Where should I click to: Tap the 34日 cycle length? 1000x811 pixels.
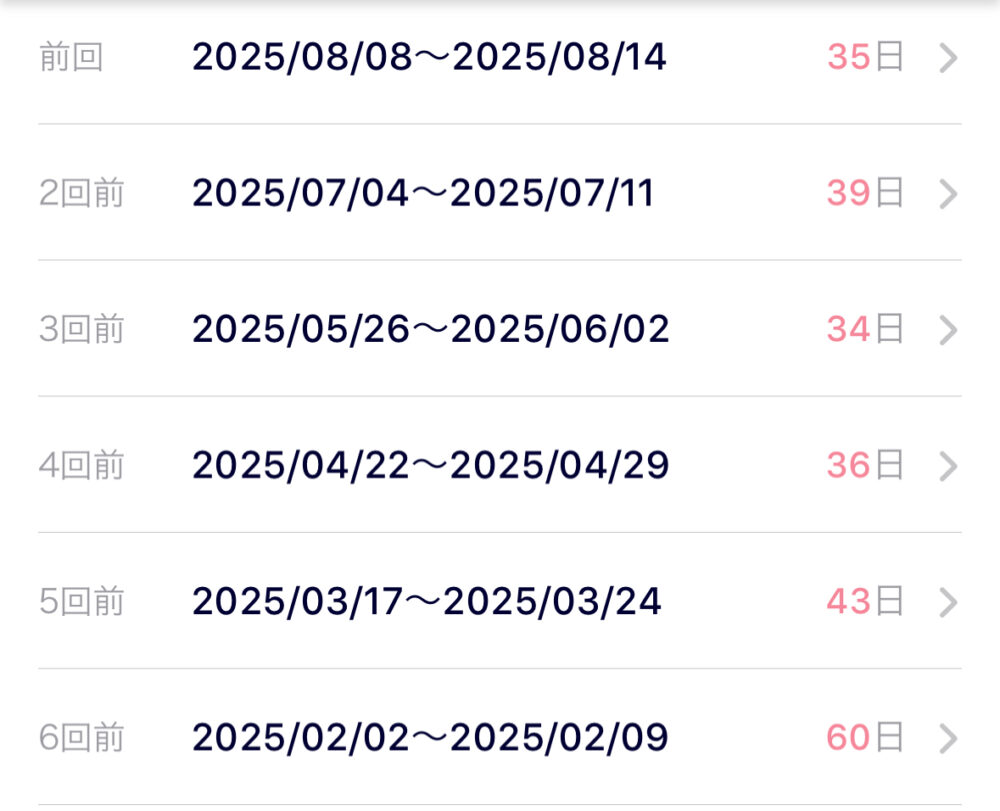point(865,329)
